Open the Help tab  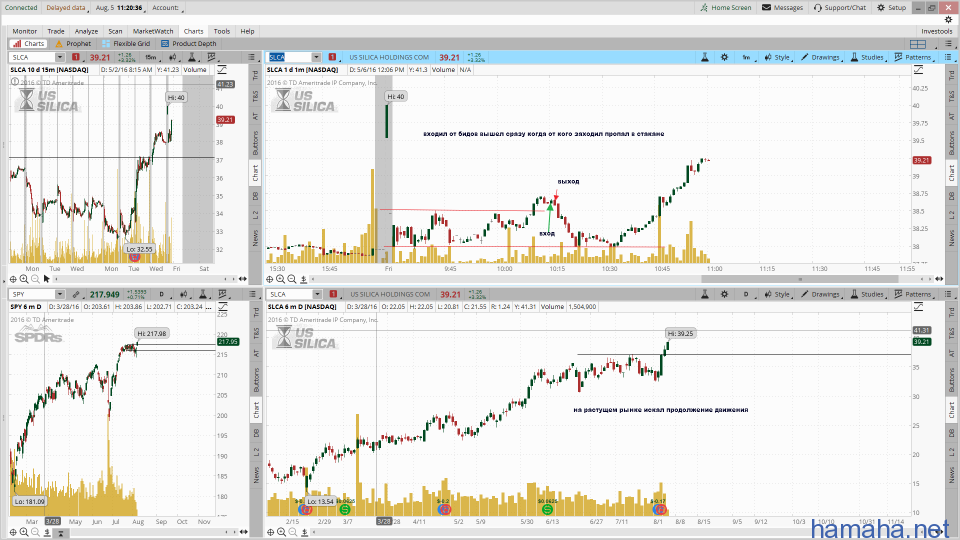[x=247, y=31]
